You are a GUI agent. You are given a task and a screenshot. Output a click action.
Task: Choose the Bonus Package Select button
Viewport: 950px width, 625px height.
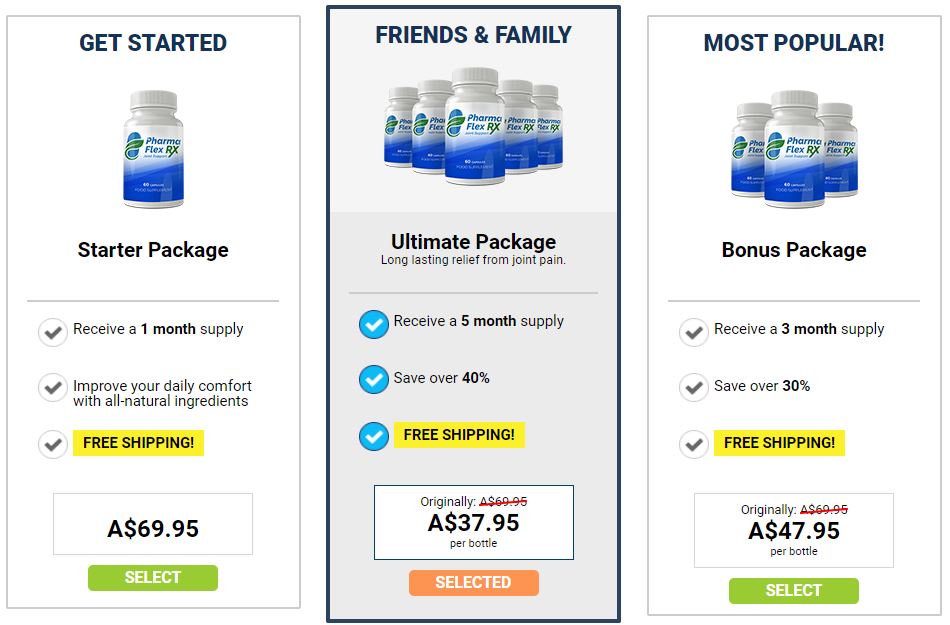[x=793, y=590]
